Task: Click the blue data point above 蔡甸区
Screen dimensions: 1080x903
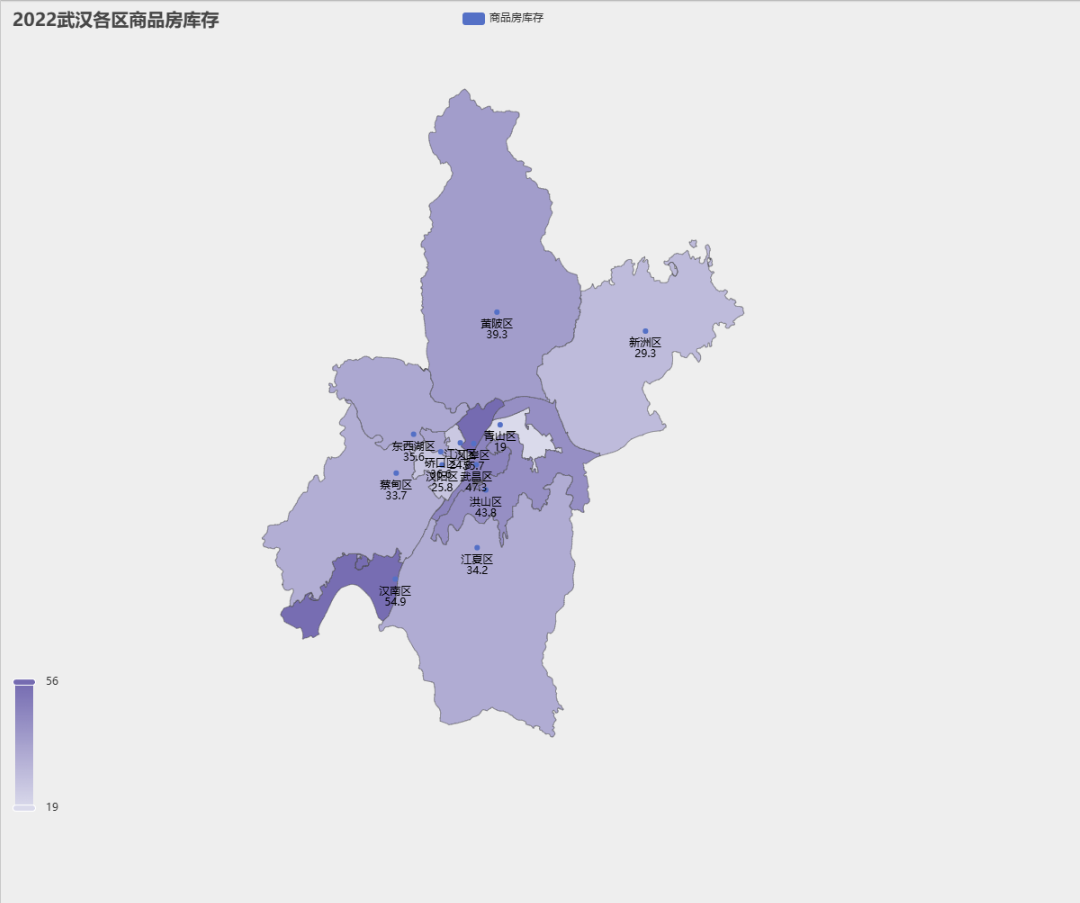Action: (396, 473)
